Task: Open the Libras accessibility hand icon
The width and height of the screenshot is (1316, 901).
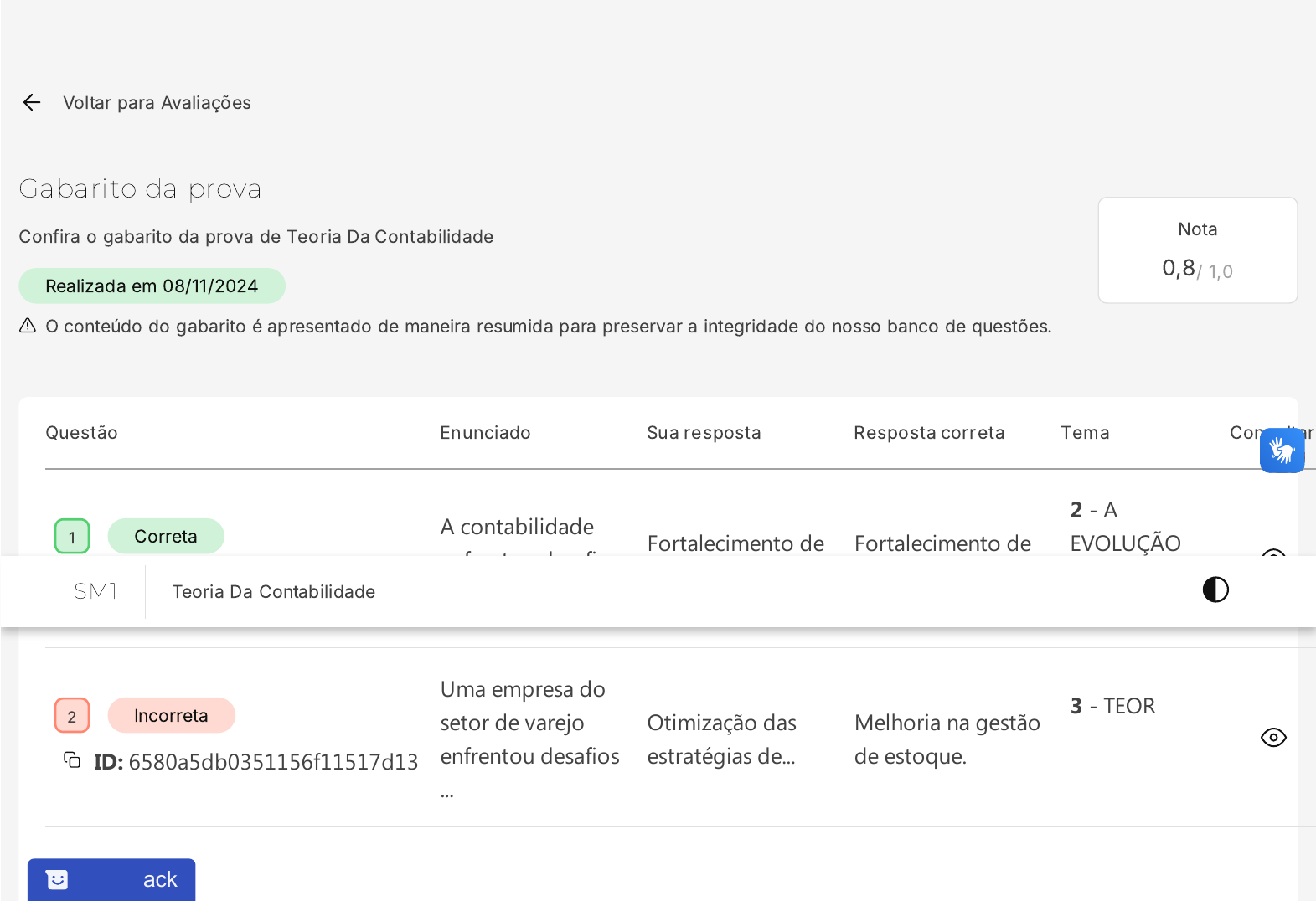Action: click(1282, 450)
